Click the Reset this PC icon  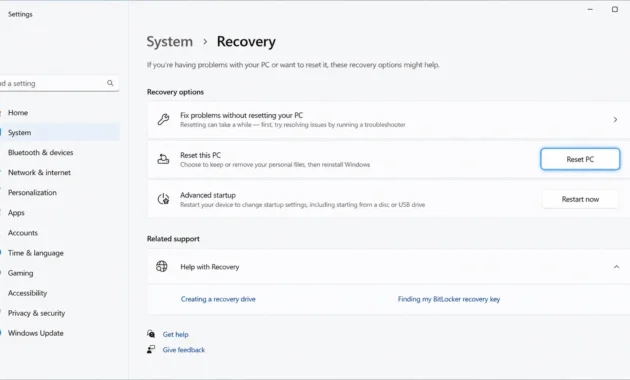point(163,159)
